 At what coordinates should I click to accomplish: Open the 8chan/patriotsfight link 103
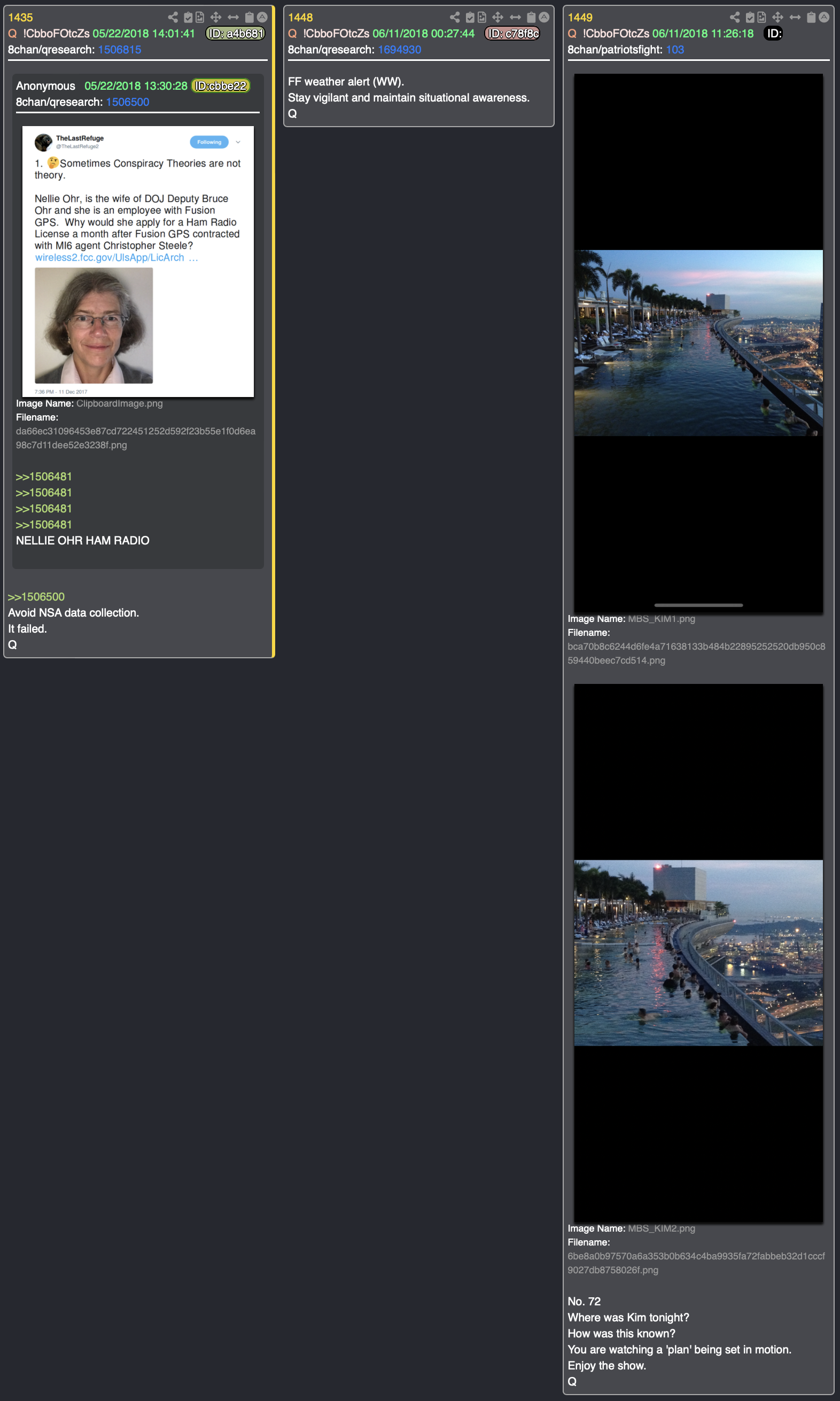675,50
